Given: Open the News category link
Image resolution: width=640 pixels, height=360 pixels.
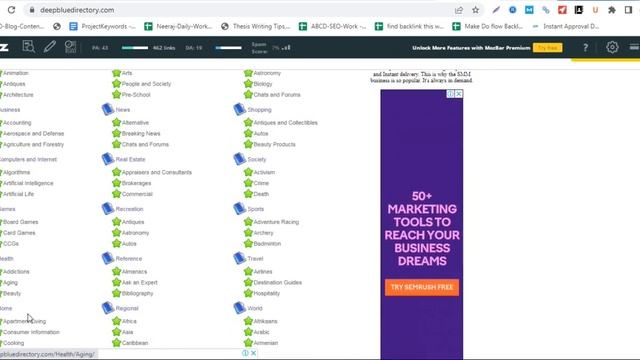Looking at the screenshot, I should (x=122, y=110).
